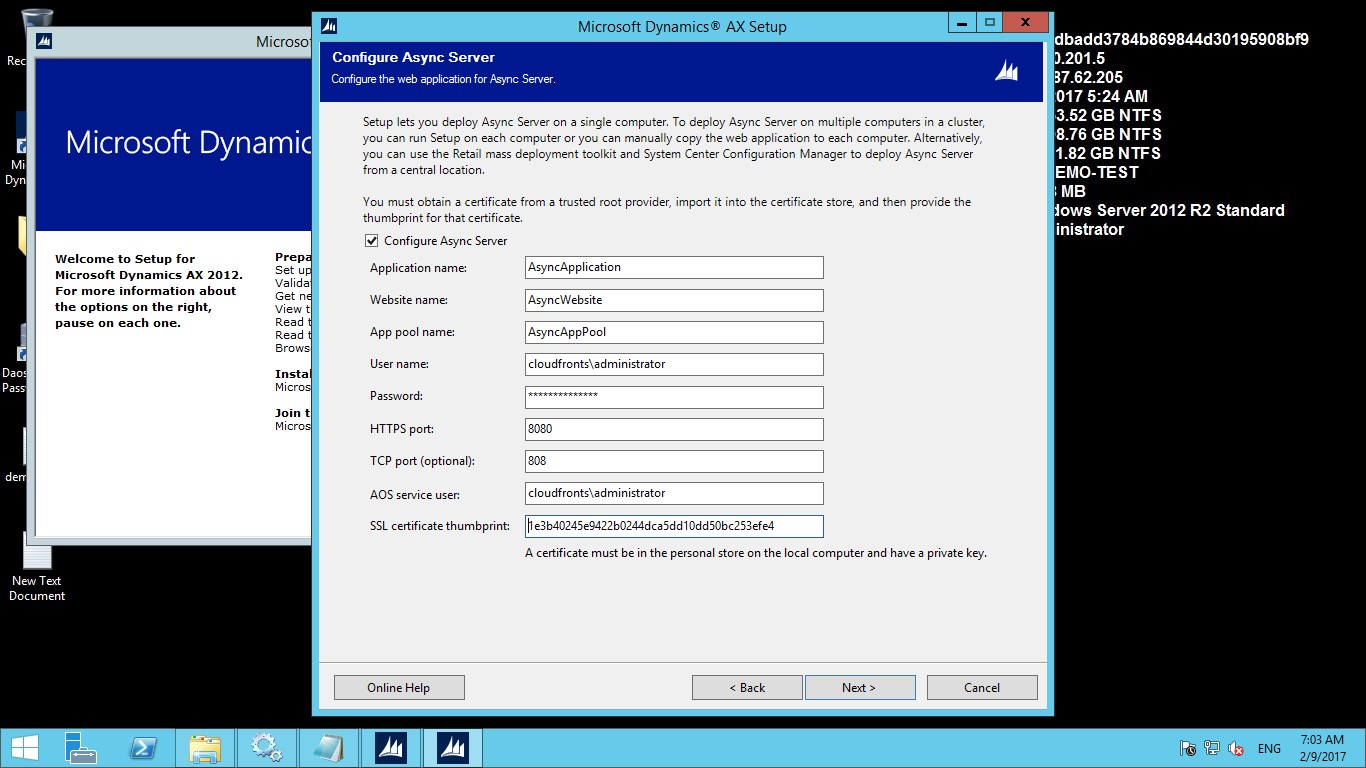Open the clock showing 7:03 AM
Viewport: 1366px width, 768px height.
click(x=1322, y=748)
